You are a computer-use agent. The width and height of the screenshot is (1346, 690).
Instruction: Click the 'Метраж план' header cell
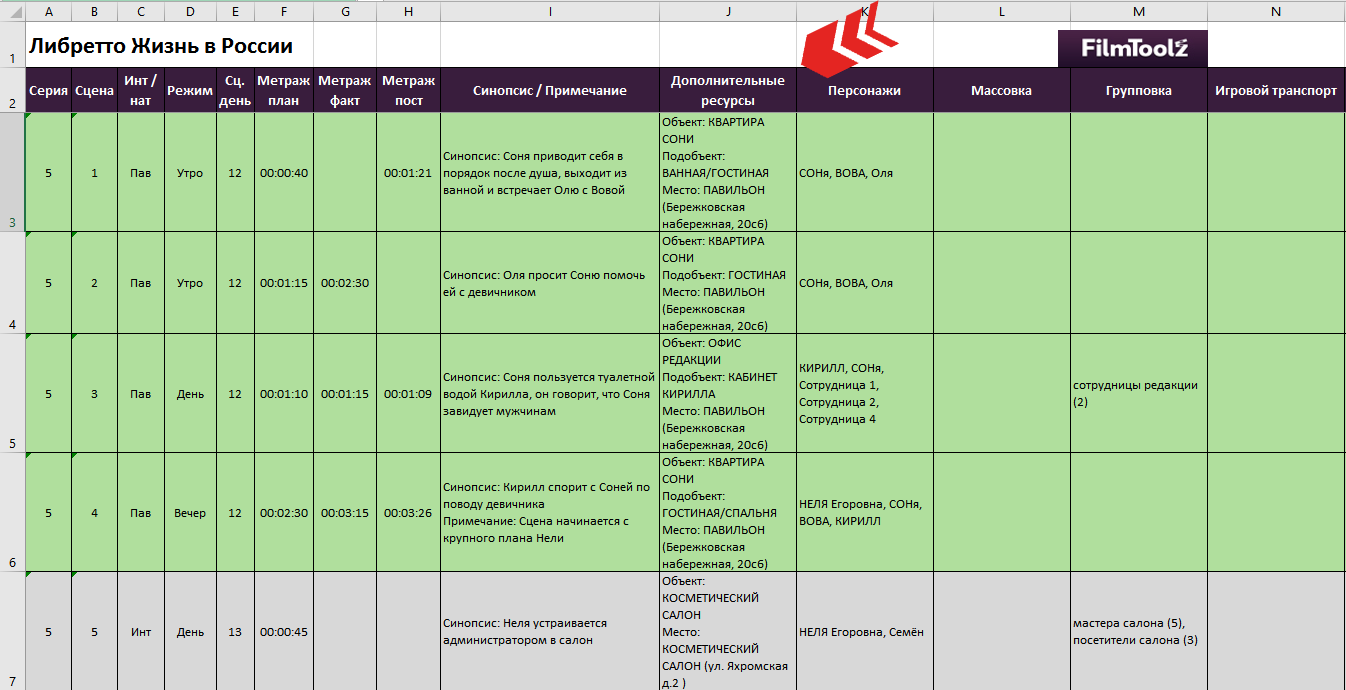click(284, 90)
